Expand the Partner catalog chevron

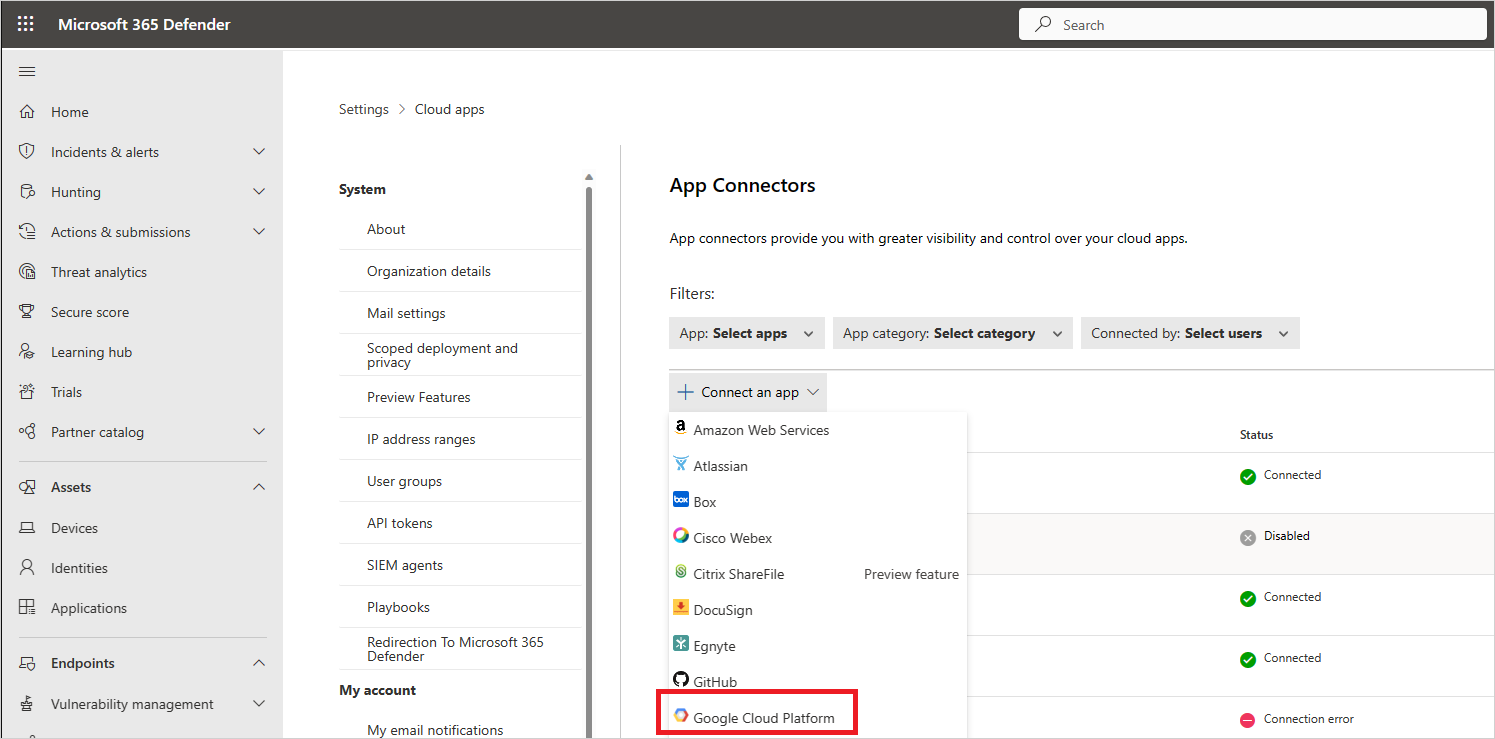point(259,432)
